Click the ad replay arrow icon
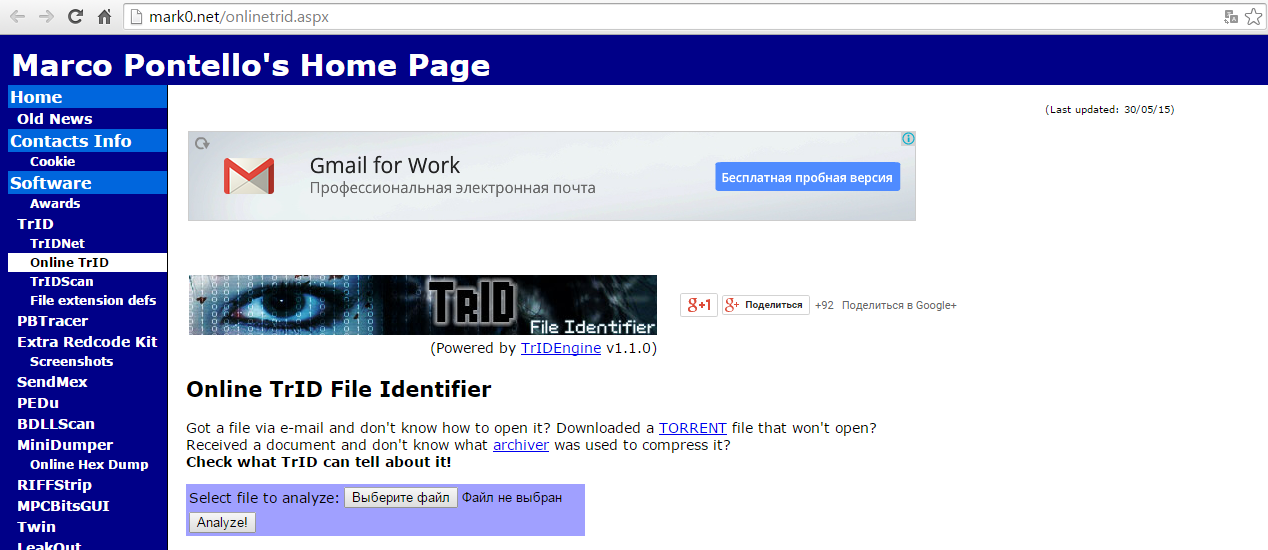 (x=202, y=143)
